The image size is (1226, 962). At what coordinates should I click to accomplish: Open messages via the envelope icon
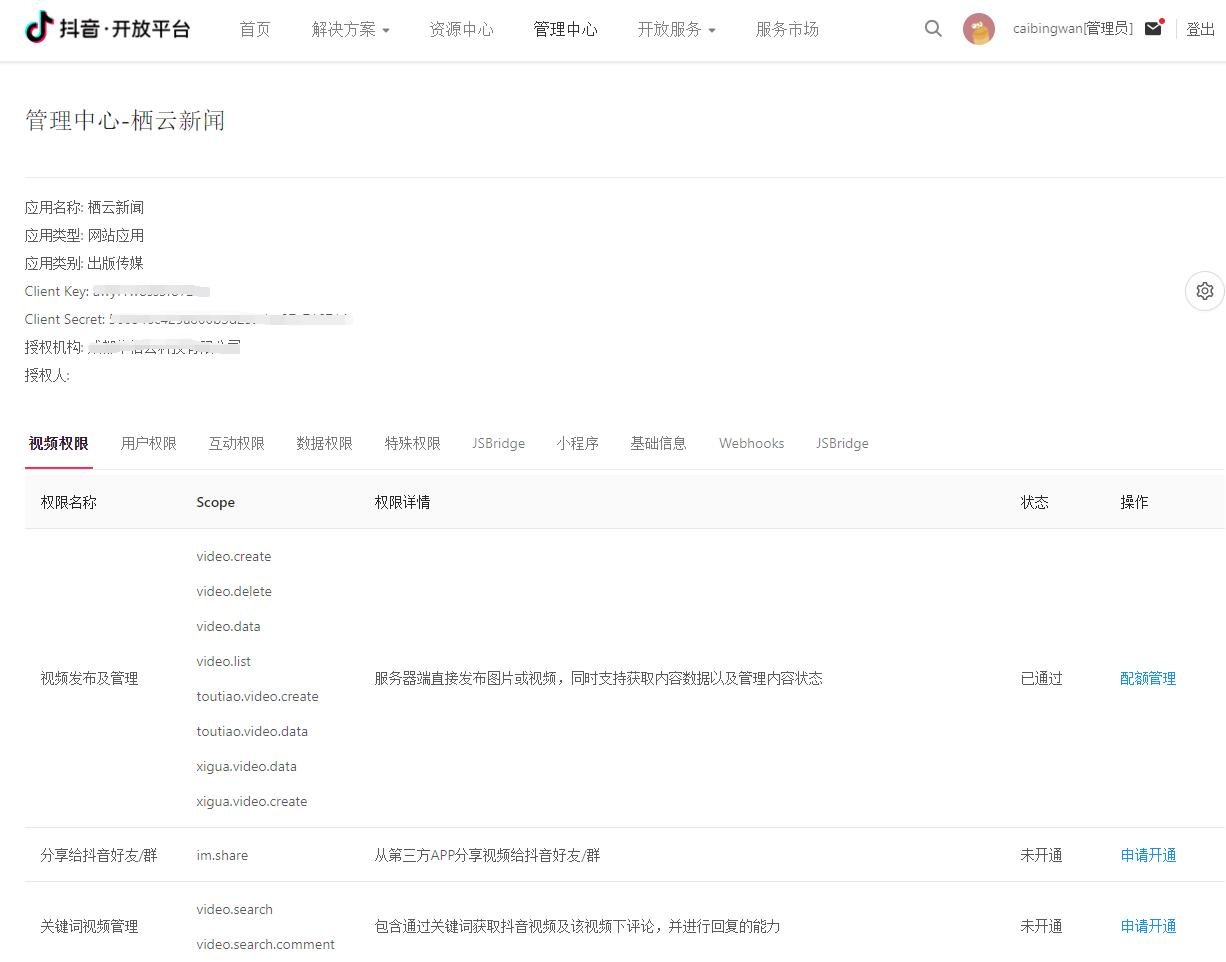tap(1154, 28)
